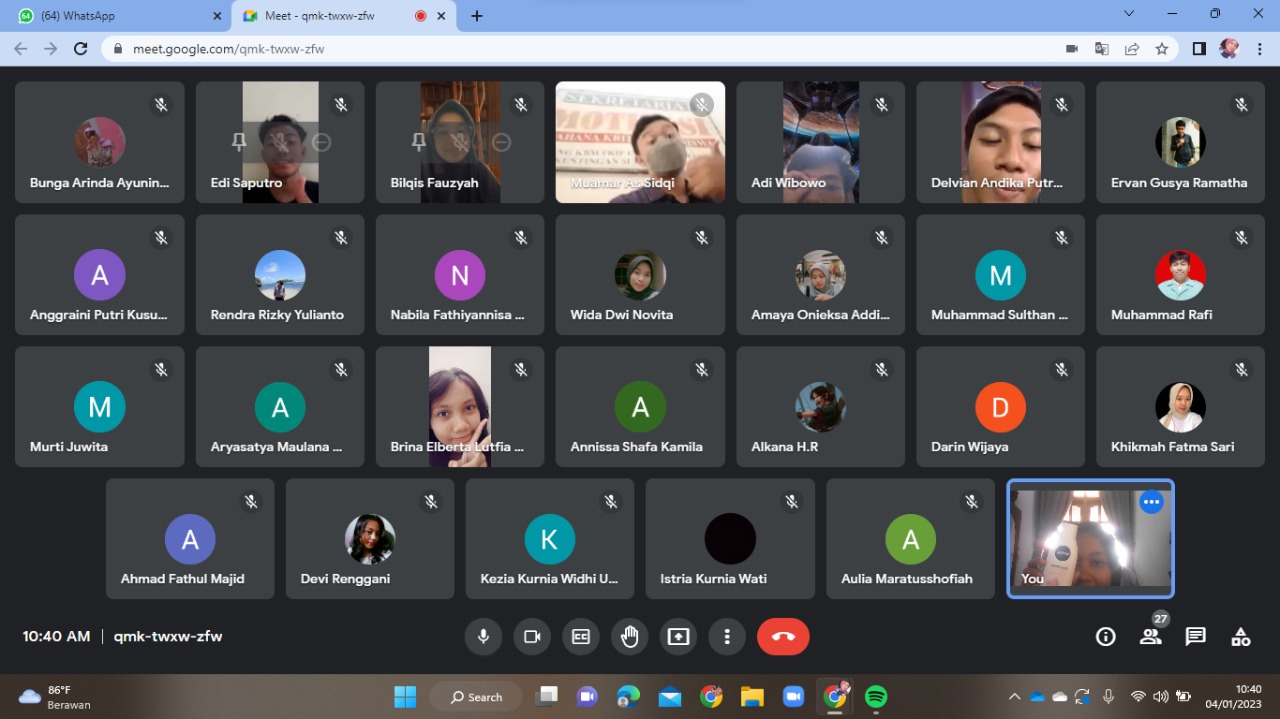Image resolution: width=1280 pixels, height=719 pixels.
Task: Toggle the camera on or off
Action: tap(532, 637)
